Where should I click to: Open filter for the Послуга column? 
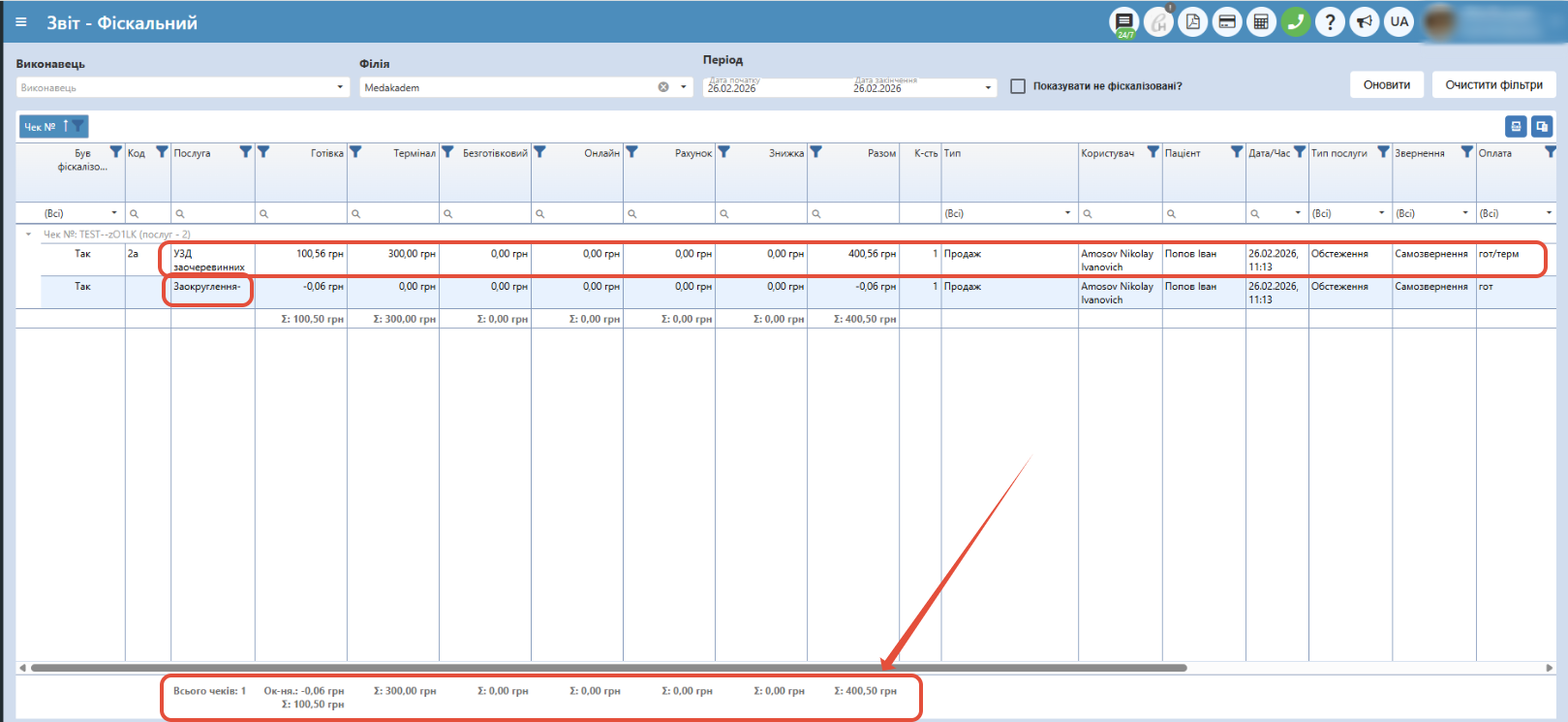click(x=246, y=152)
